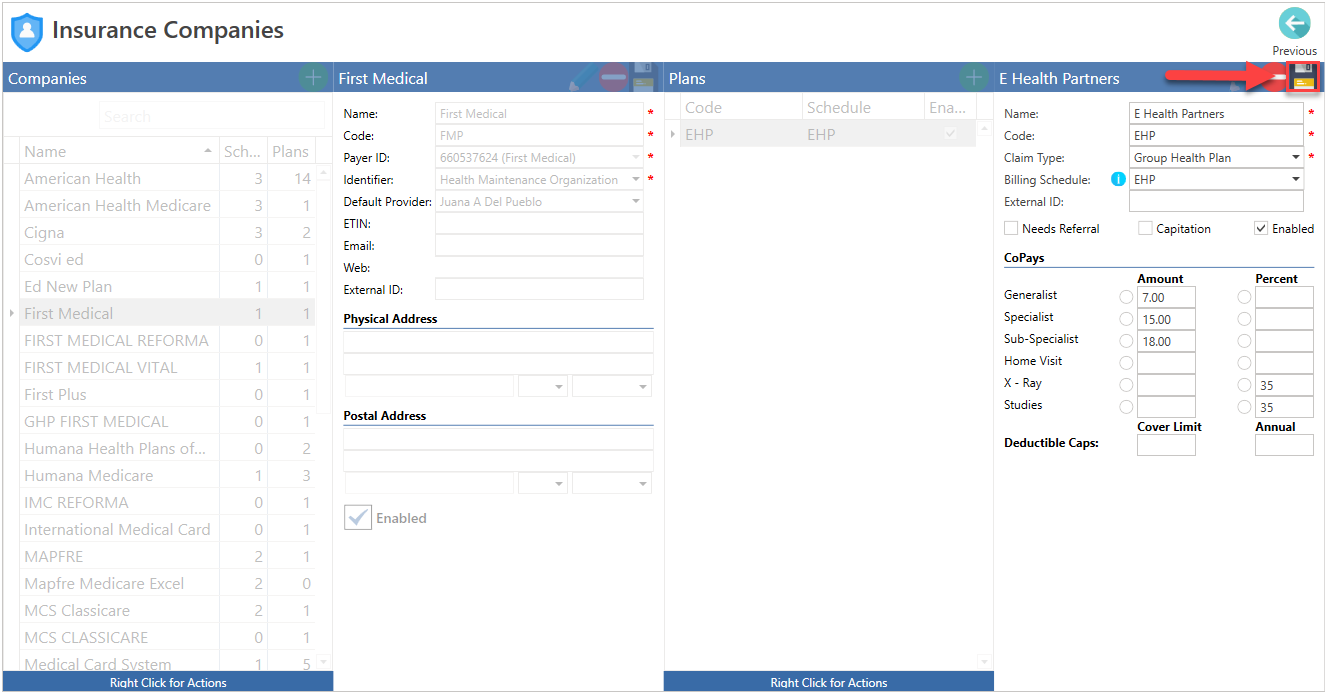Uncheck the plan Enabled checkbox
The image size is (1330, 697).
(x=1261, y=228)
